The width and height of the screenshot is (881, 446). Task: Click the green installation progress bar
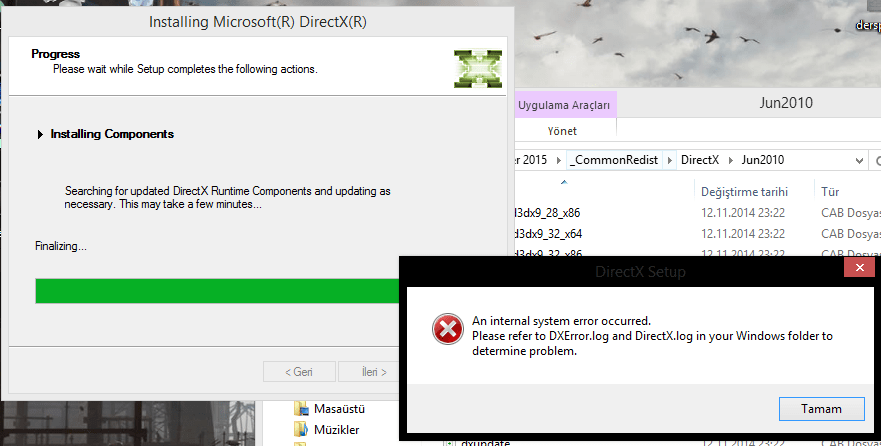[x=217, y=291]
